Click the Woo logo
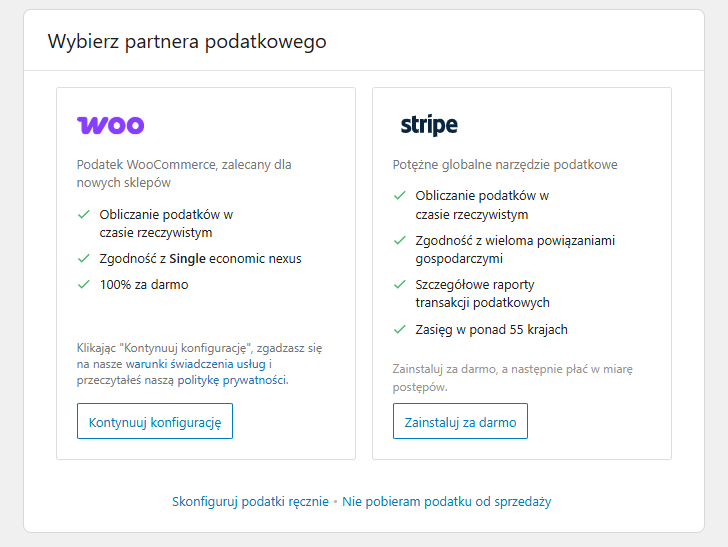 111,125
